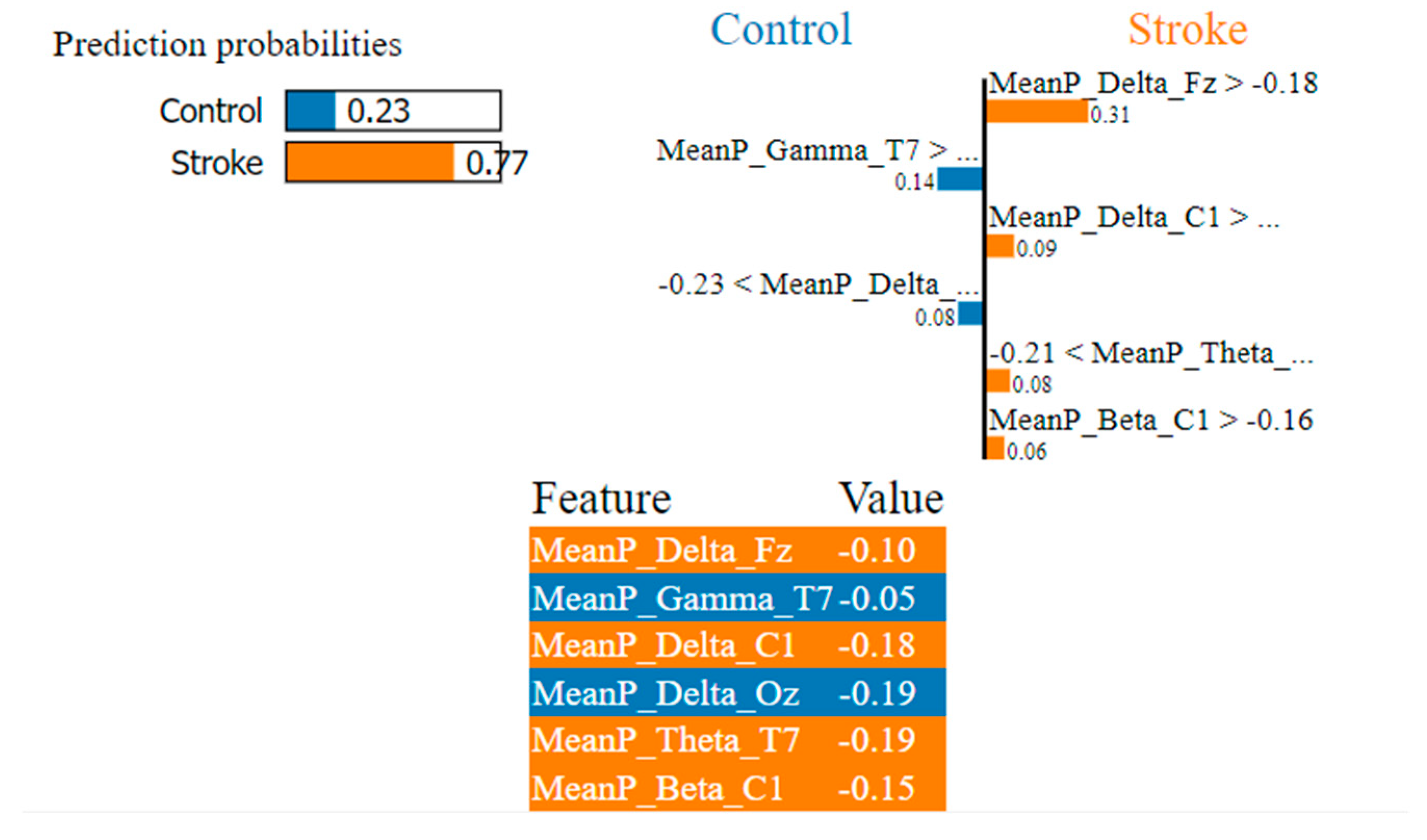
Task: Select the MeanP_Delta_Fz row in the feature table
Action: pyautogui.click(x=737, y=550)
